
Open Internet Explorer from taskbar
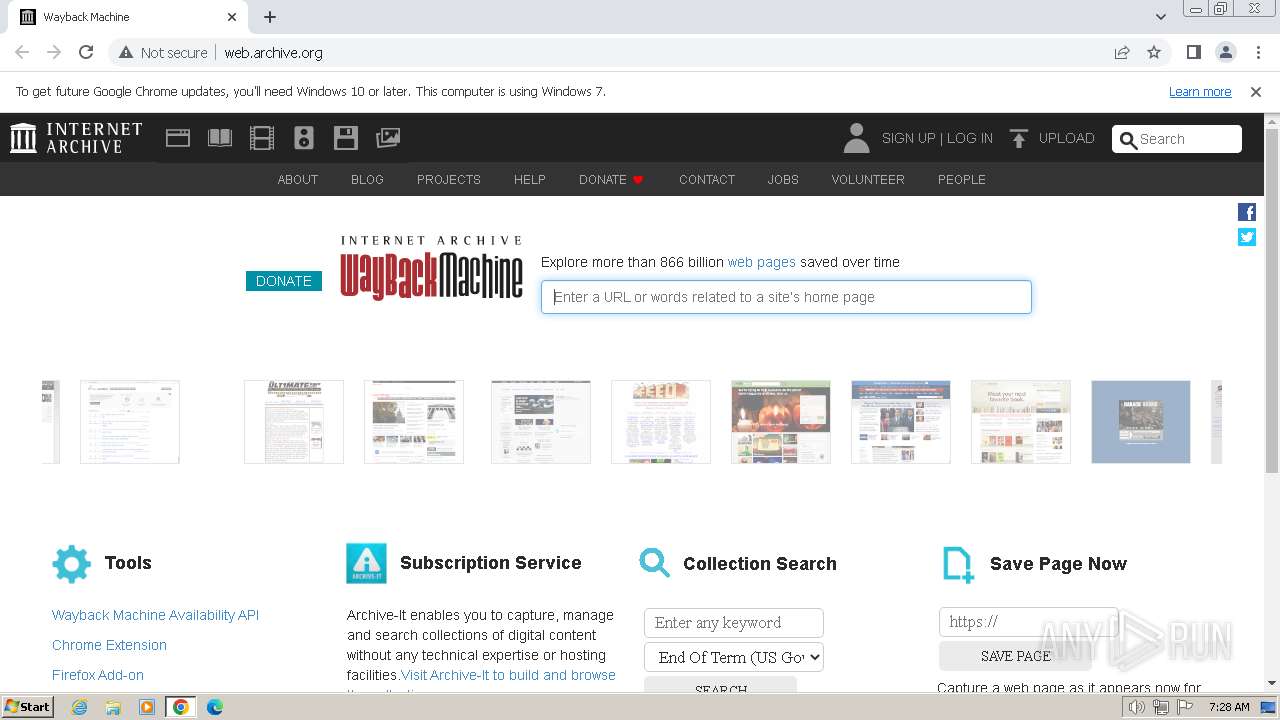point(80,707)
